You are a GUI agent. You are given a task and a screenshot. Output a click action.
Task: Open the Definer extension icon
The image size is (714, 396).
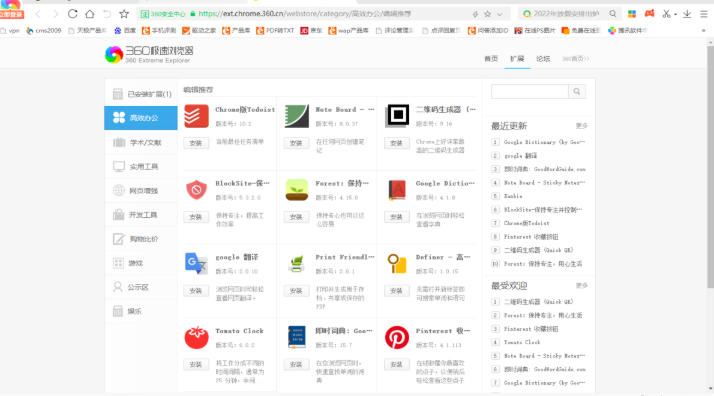point(397,264)
